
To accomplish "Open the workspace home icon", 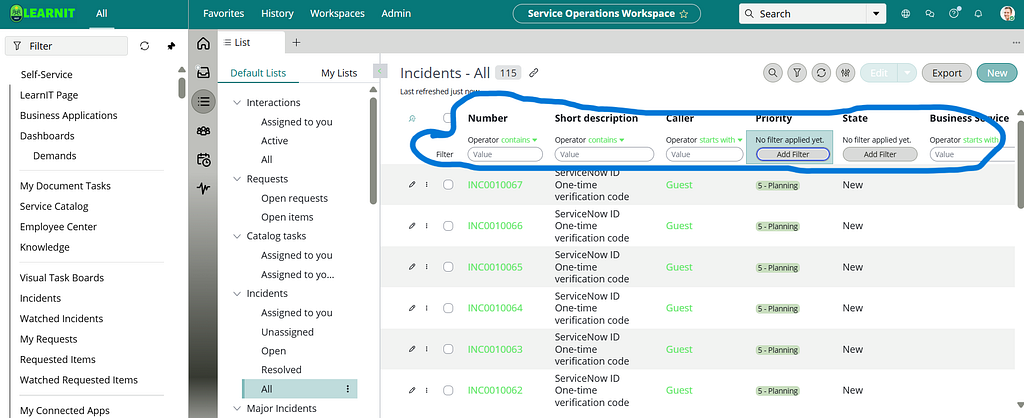I will [204, 44].
